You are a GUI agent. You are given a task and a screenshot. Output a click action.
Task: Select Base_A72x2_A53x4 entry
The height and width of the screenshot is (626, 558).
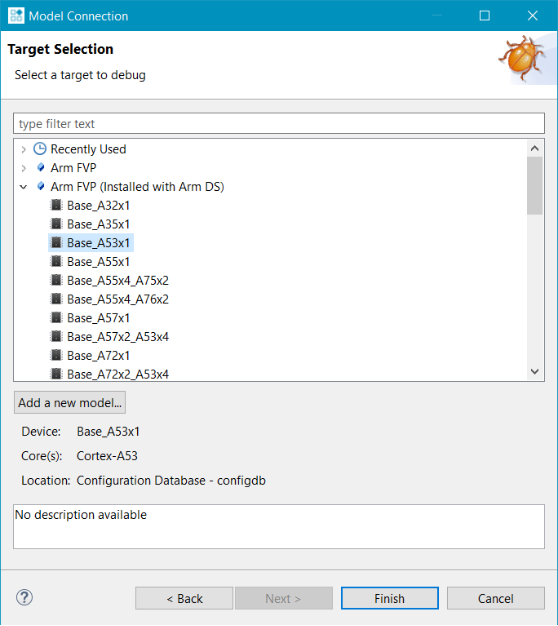click(118, 374)
